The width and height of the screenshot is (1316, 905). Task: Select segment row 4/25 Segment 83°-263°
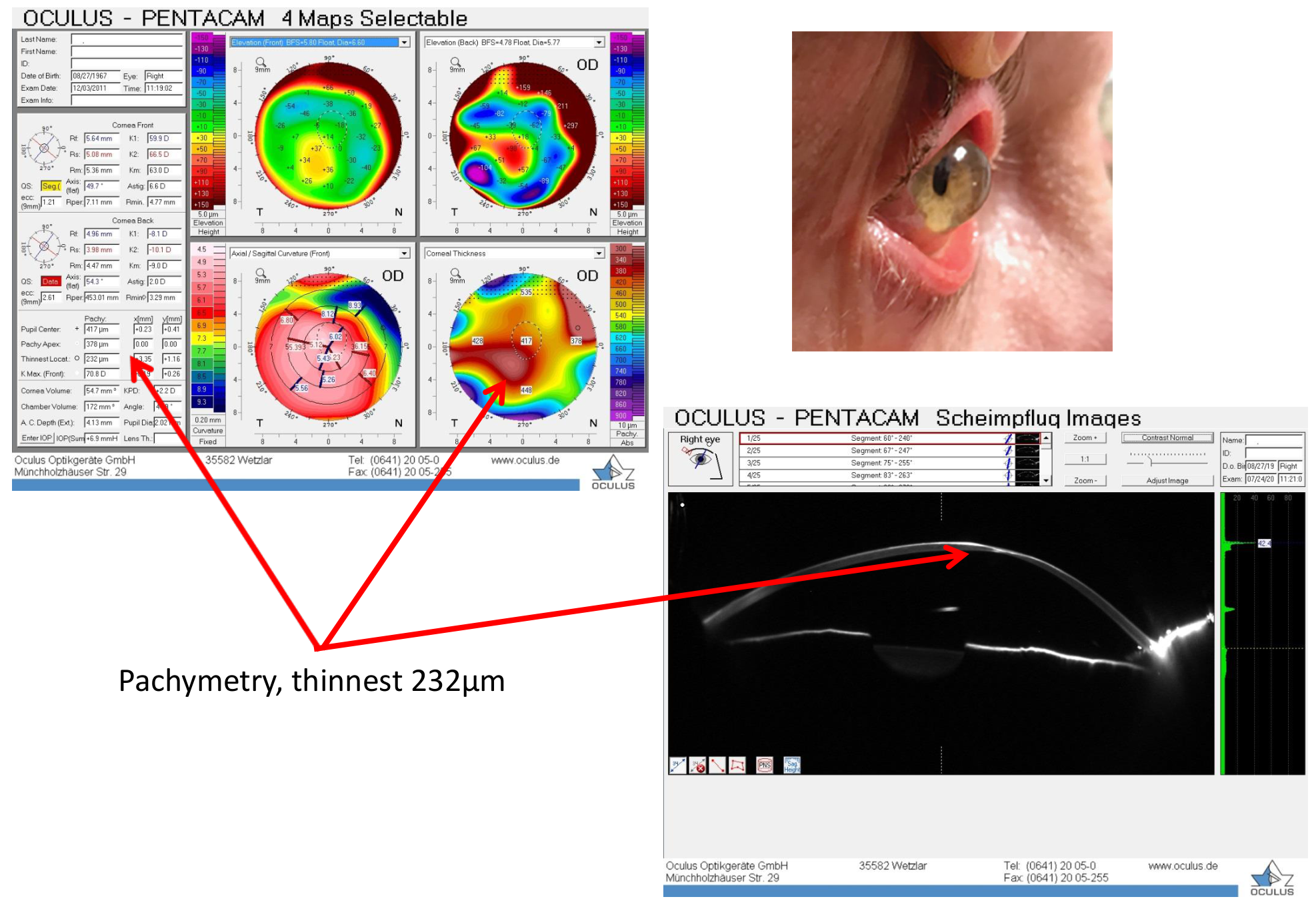click(x=890, y=476)
